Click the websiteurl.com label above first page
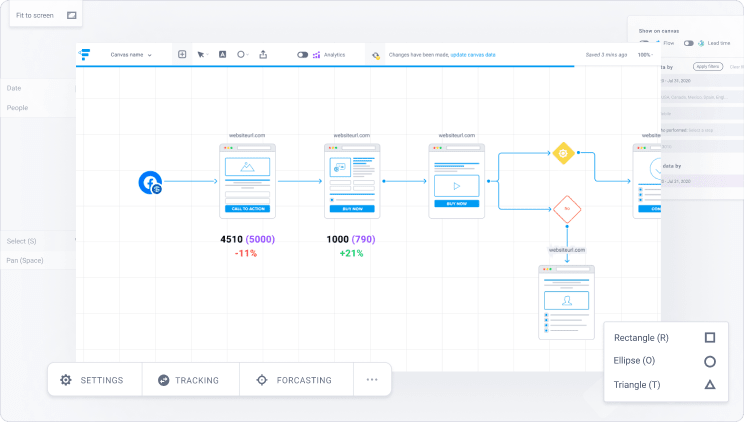Screen dimensions: 744x422 point(247,135)
